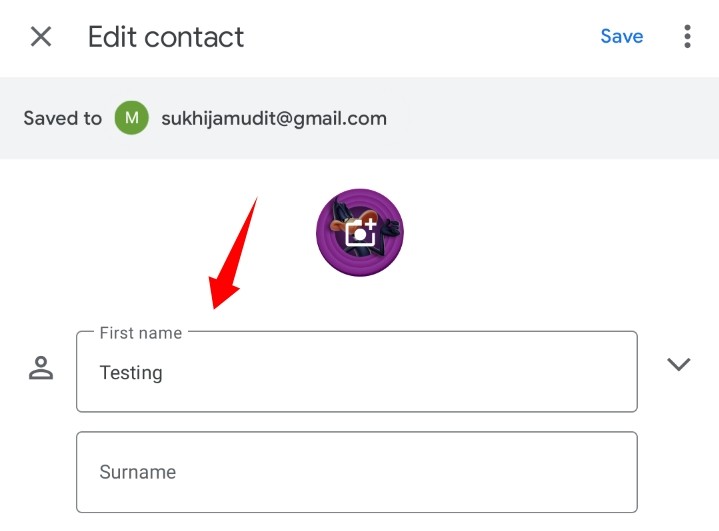Tap the grey saved-to account bar
Image resolution: width=719 pixels, height=531 pixels.
click(x=550, y=118)
